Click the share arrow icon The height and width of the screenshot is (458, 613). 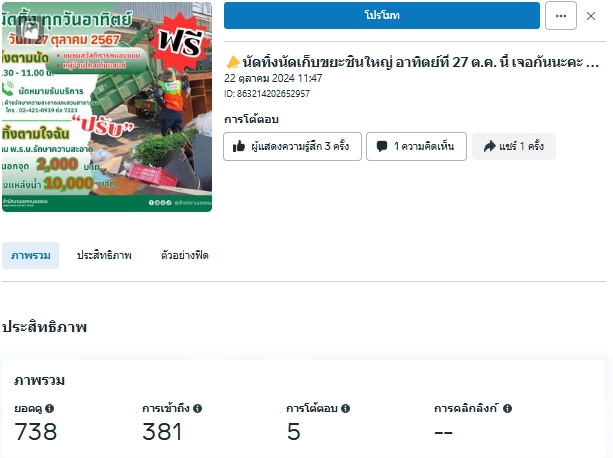(489, 147)
